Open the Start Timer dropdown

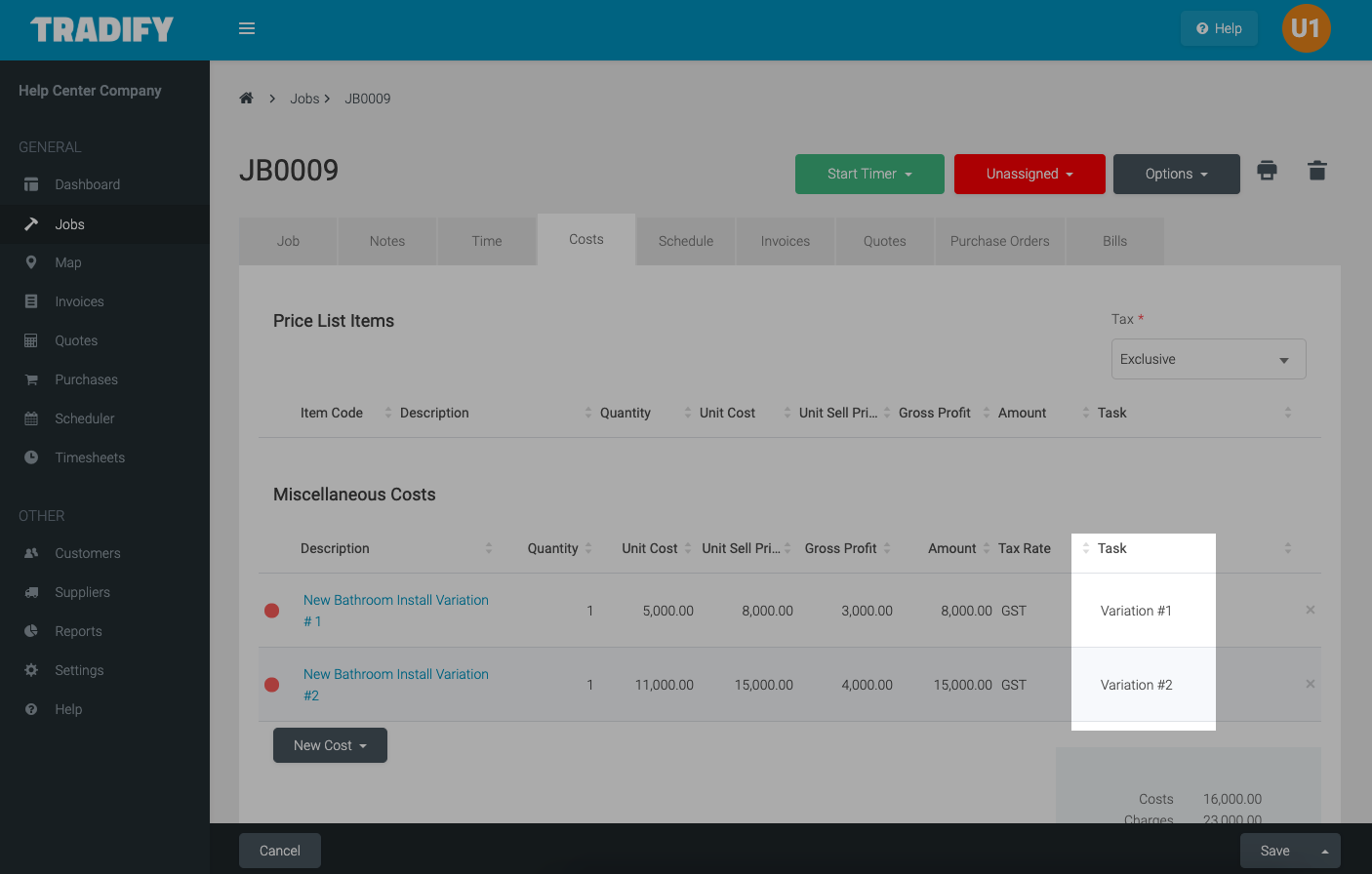[x=868, y=174]
